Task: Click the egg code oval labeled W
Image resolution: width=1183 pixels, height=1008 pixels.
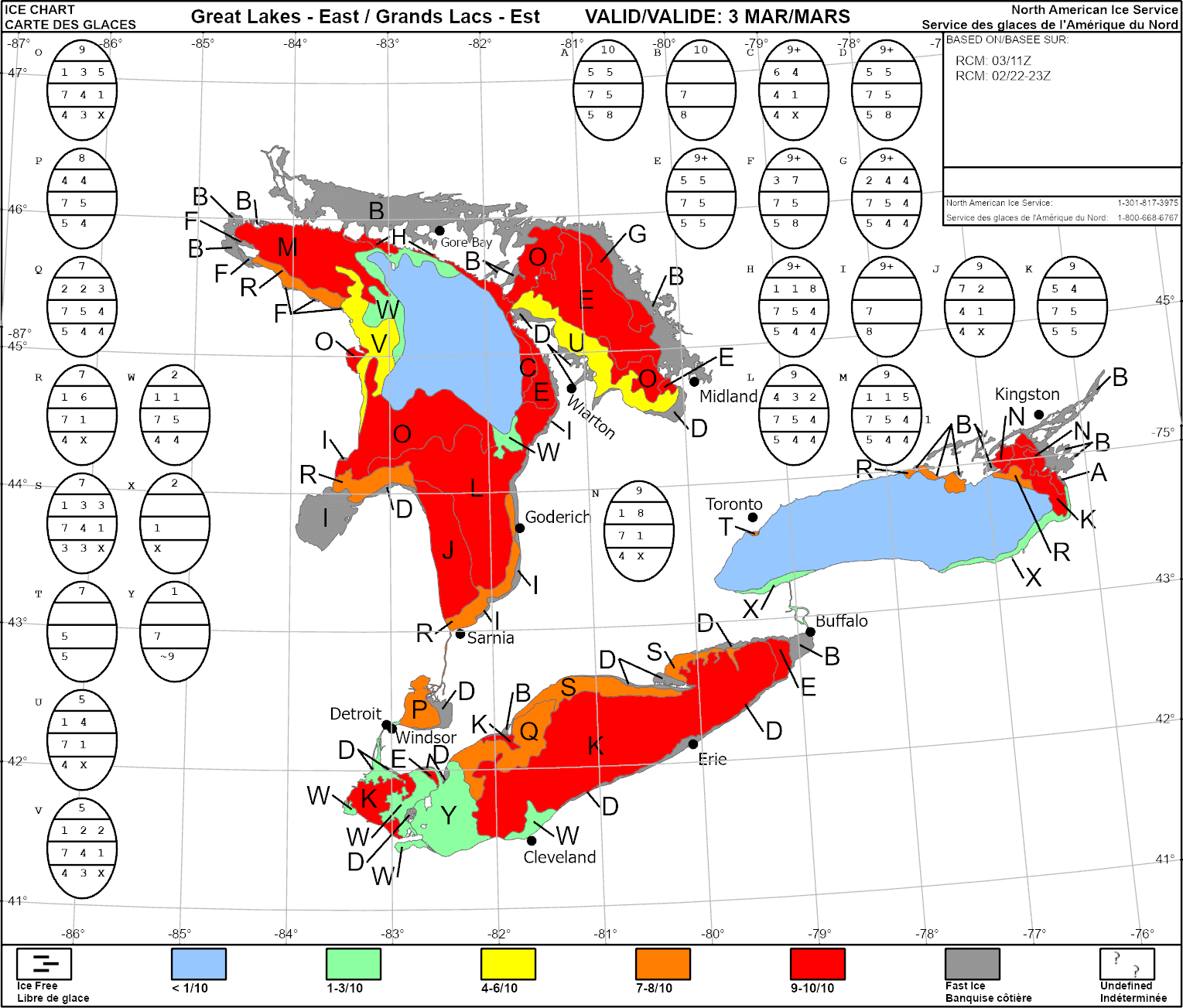Action: click(175, 415)
